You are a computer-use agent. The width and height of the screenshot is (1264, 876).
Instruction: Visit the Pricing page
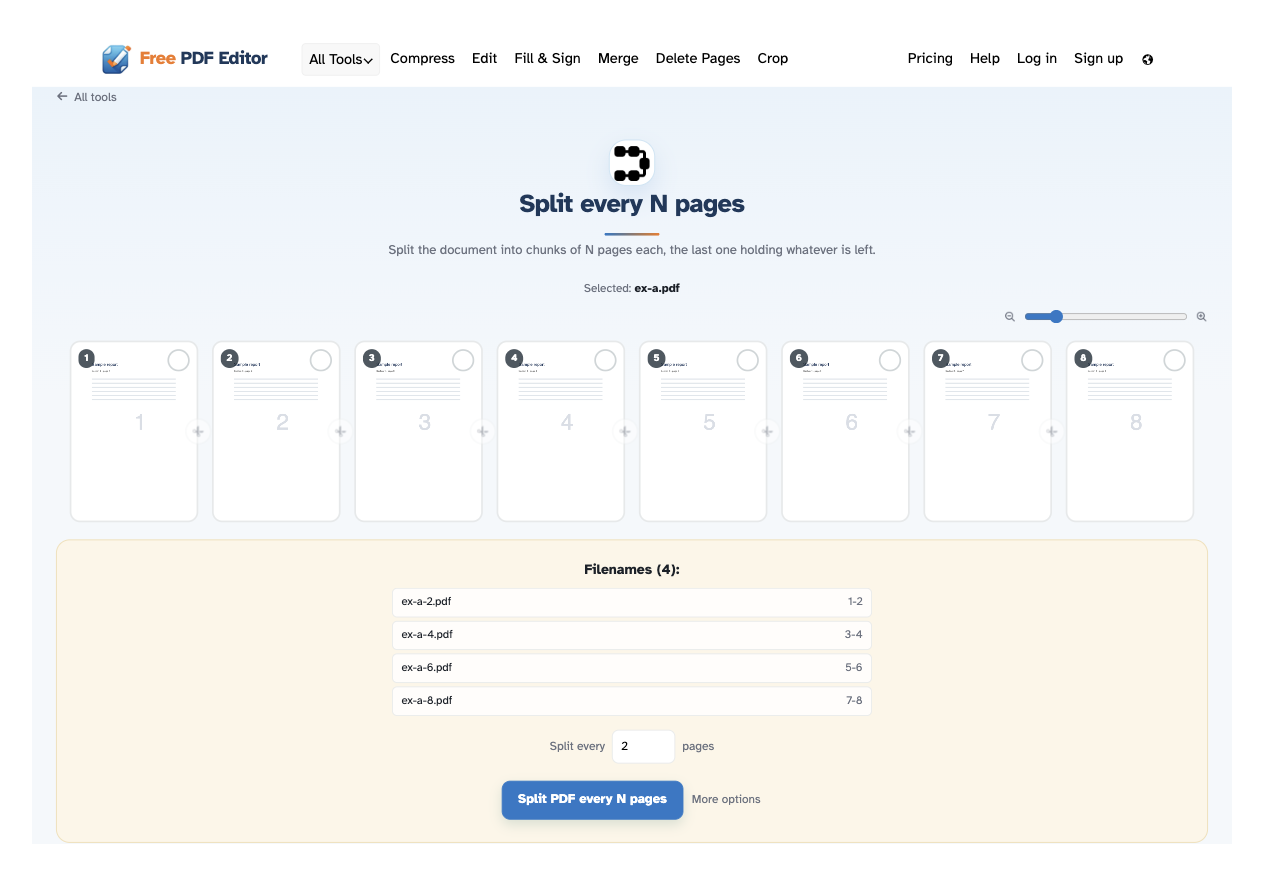tap(930, 59)
